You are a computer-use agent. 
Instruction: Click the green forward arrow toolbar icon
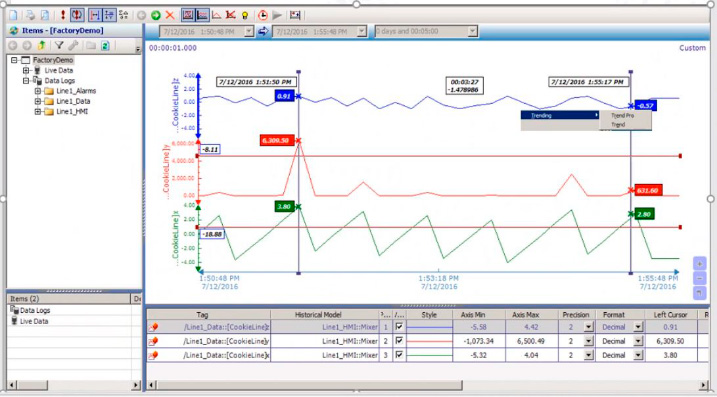[x=156, y=15]
